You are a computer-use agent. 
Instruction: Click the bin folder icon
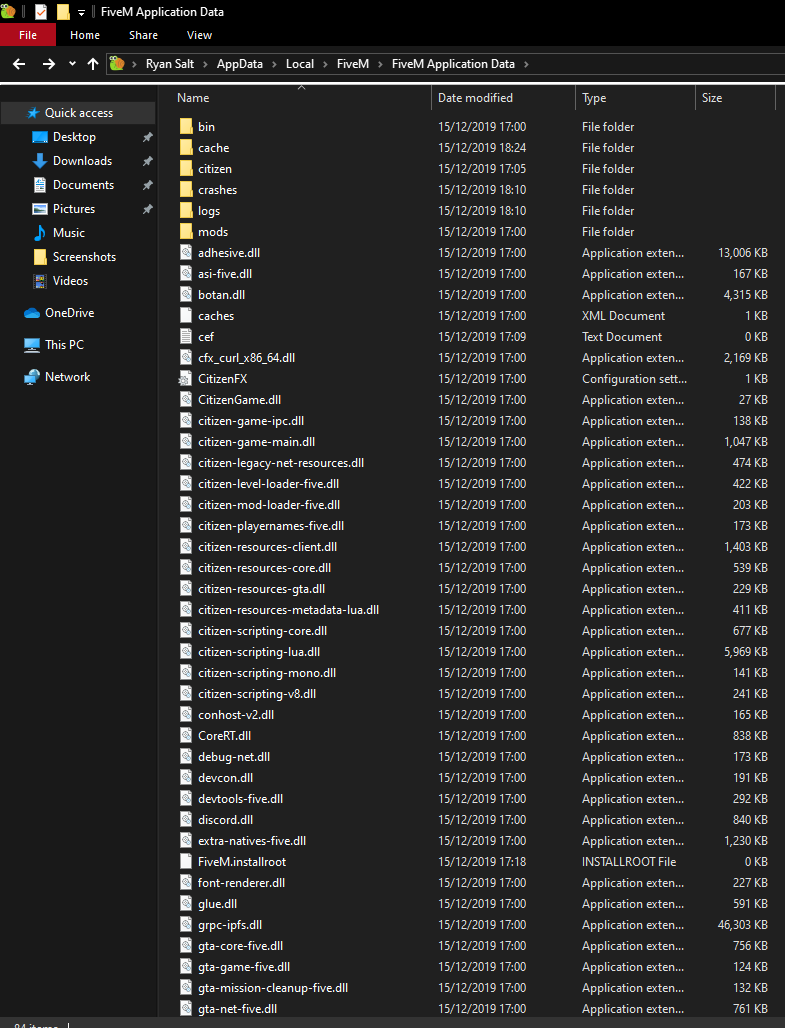click(x=186, y=127)
